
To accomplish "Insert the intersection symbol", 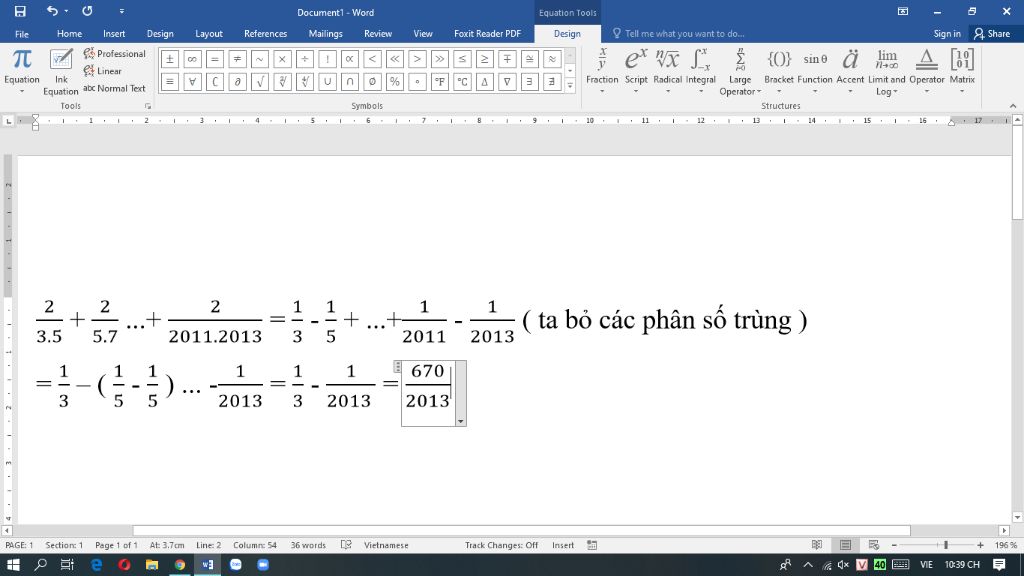I will coord(349,82).
